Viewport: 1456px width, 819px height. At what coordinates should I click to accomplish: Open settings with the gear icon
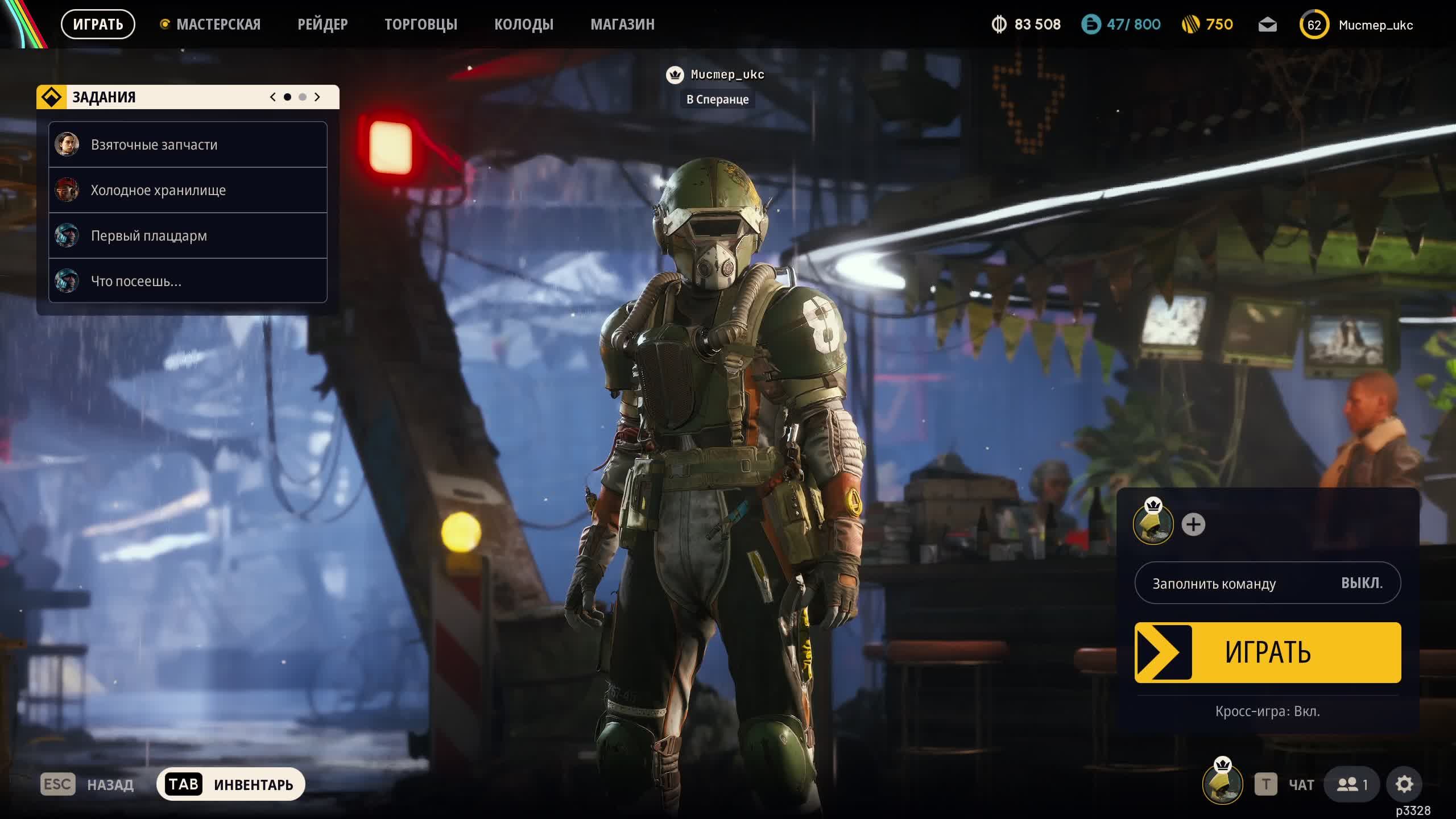(1404, 784)
